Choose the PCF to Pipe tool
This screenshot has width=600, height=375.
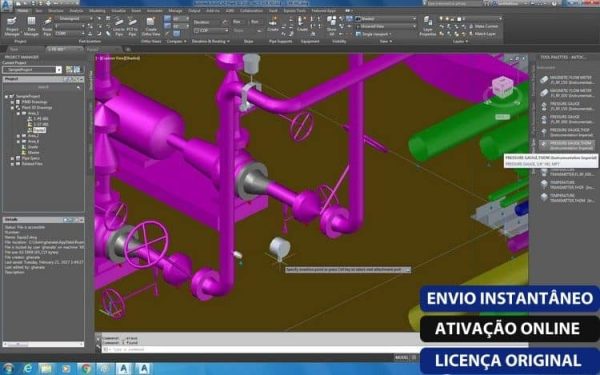click(x=132, y=26)
